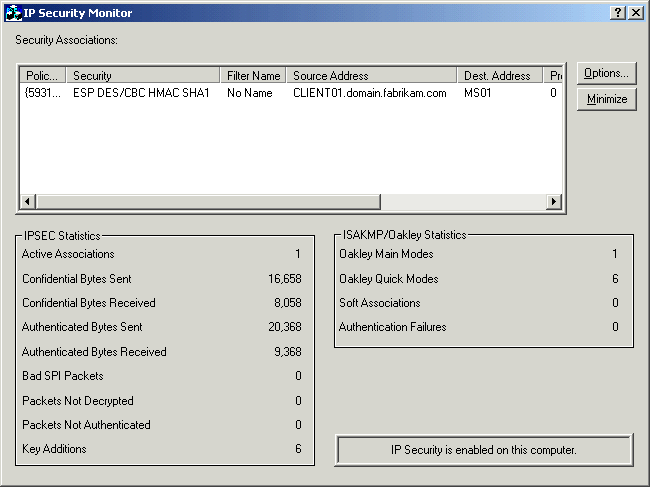Click the partially visible Pr... column header
Screen dimensions: 650x487
click(x=555, y=75)
